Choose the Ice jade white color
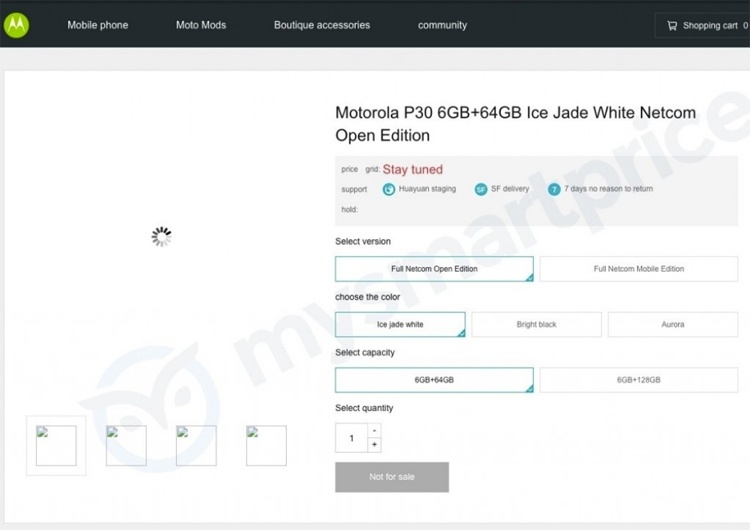This screenshot has height=530, width=750. point(400,324)
